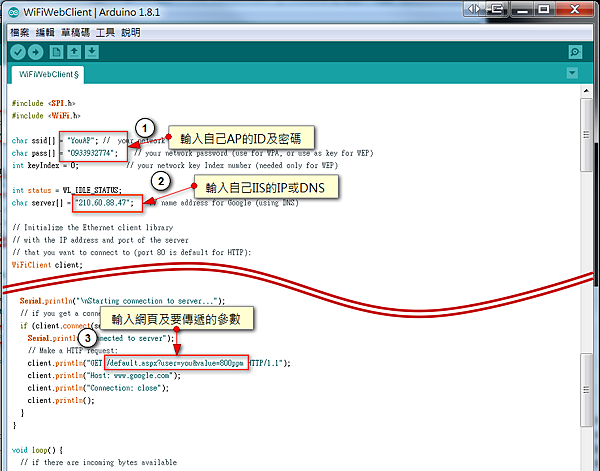Minimize the Arduino window
The height and width of the screenshot is (471, 600).
pos(523,9)
